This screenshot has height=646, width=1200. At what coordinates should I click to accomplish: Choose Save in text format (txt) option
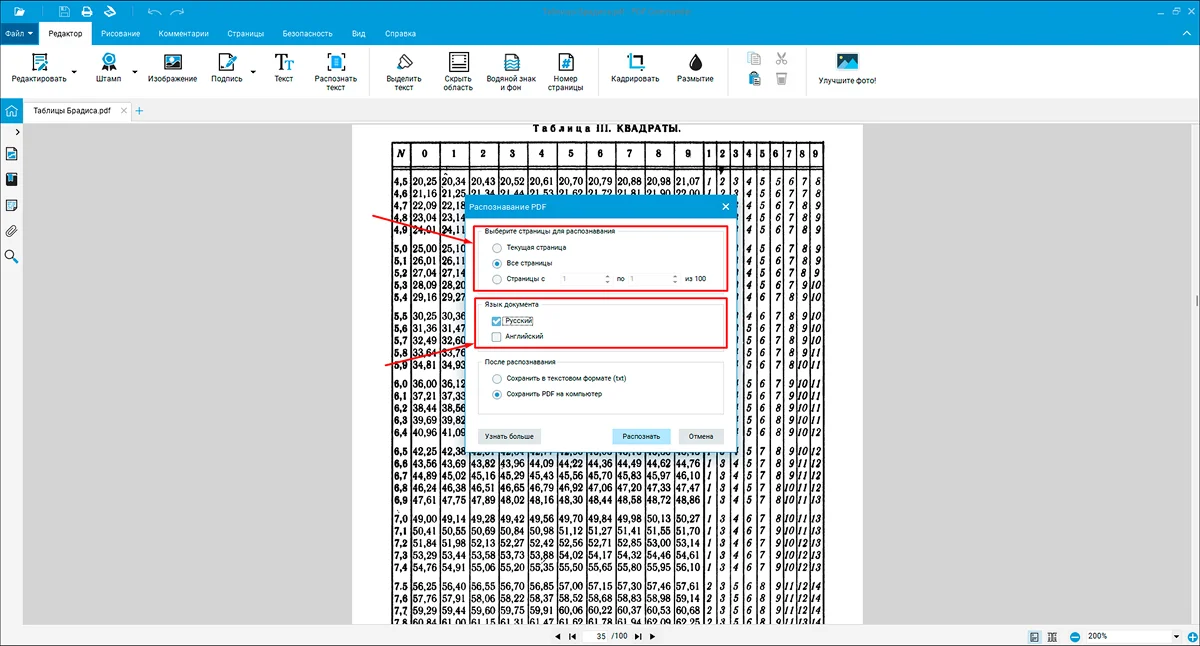tap(497, 379)
